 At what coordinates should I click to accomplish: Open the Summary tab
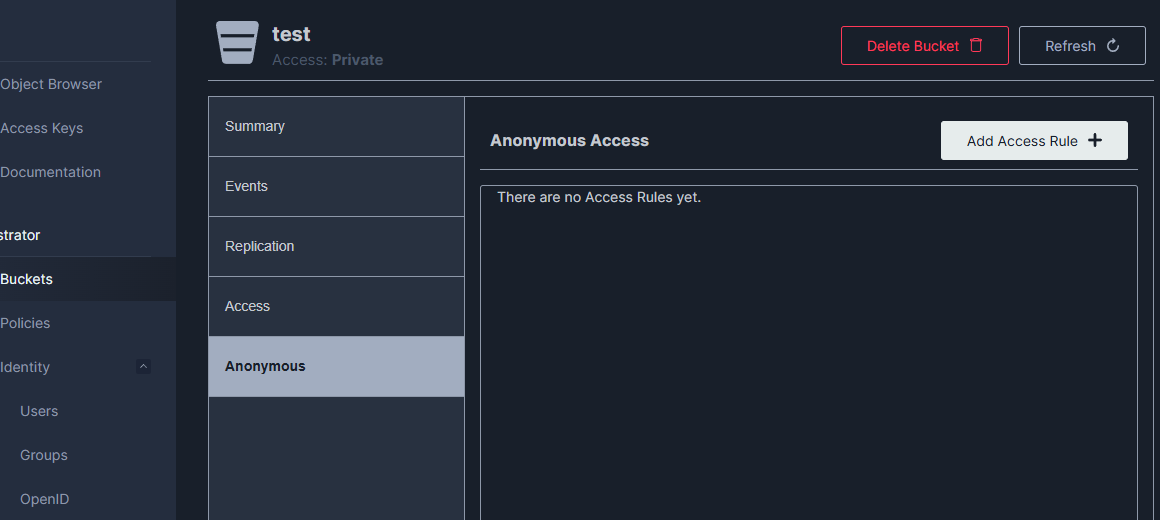337,126
